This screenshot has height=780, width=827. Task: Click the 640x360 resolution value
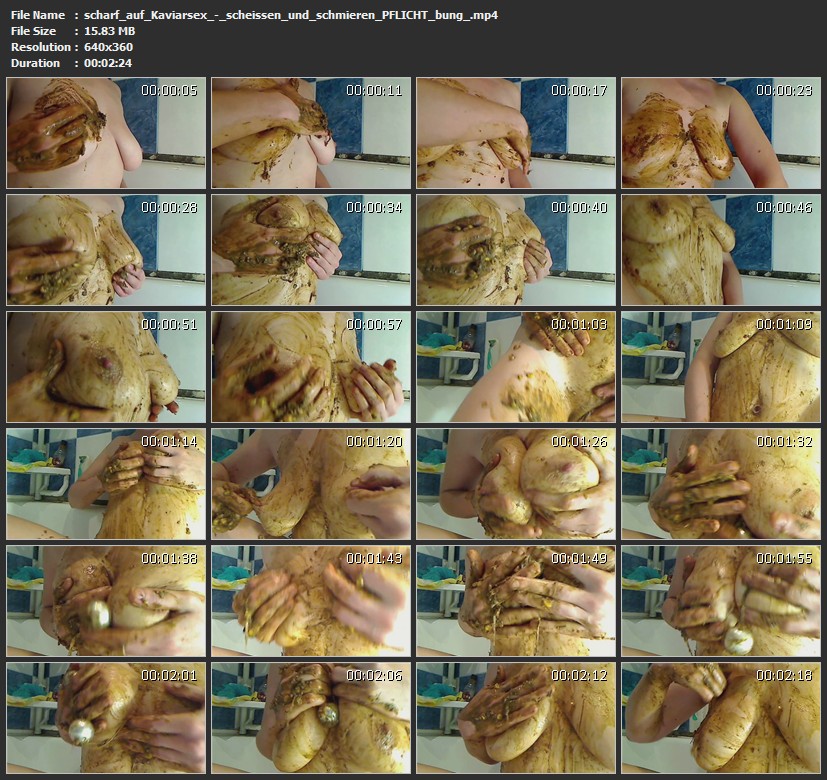click(x=108, y=47)
